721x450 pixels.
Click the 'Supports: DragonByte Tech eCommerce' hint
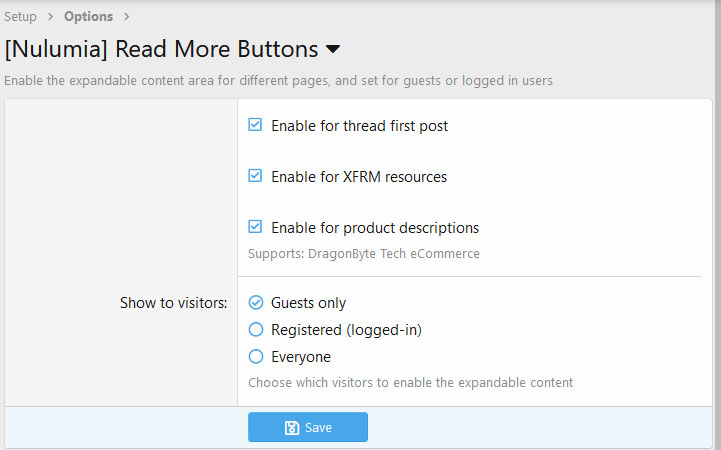363,254
